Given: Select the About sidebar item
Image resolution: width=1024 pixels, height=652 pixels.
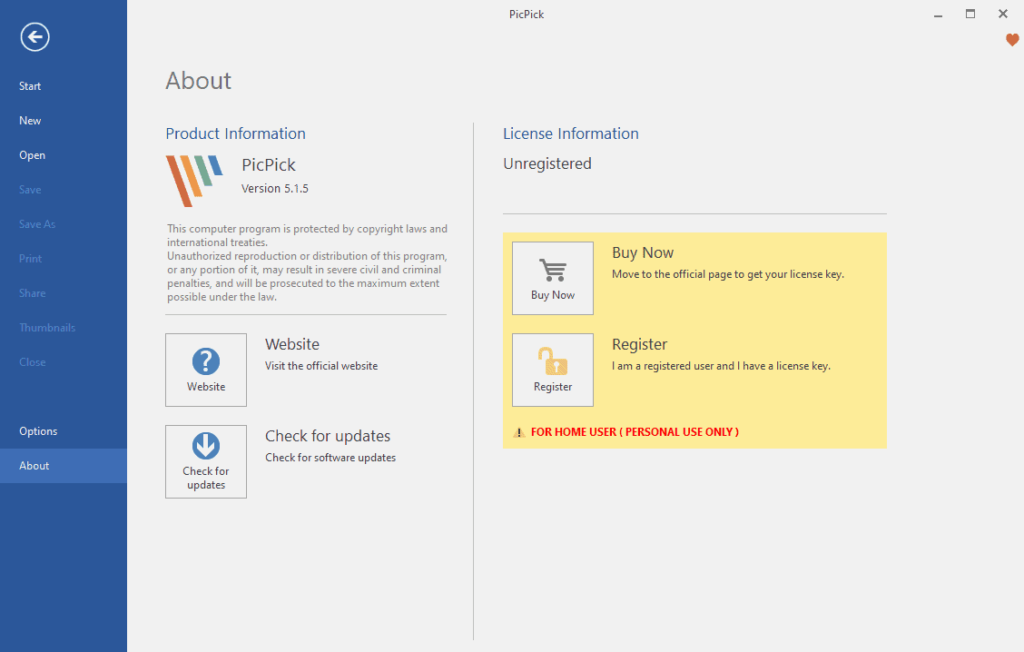Looking at the screenshot, I should point(63,466).
